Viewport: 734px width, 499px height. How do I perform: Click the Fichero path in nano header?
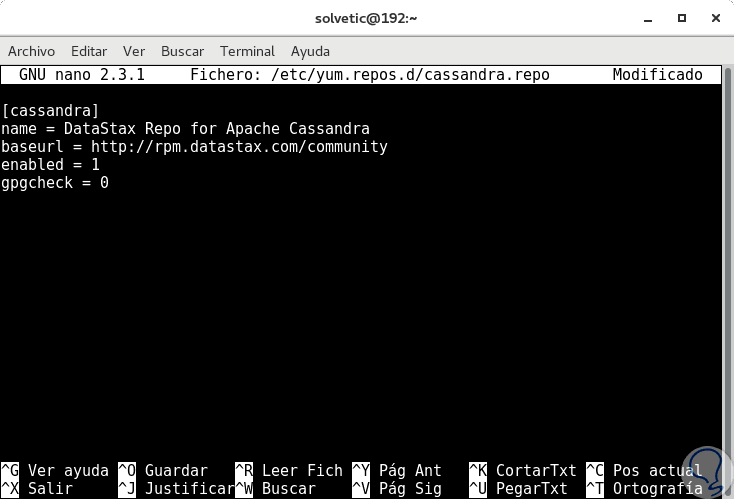pos(370,75)
